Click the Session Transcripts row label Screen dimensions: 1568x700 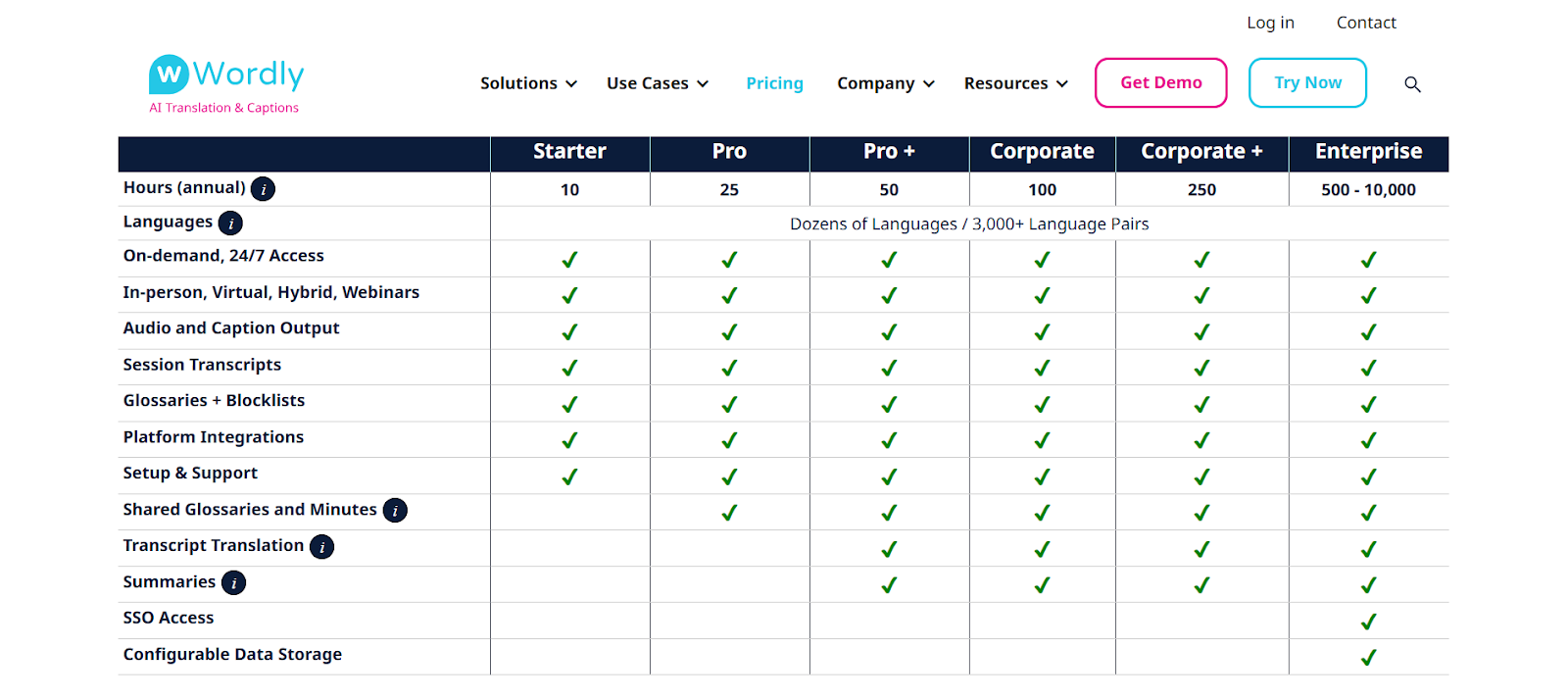[202, 365]
